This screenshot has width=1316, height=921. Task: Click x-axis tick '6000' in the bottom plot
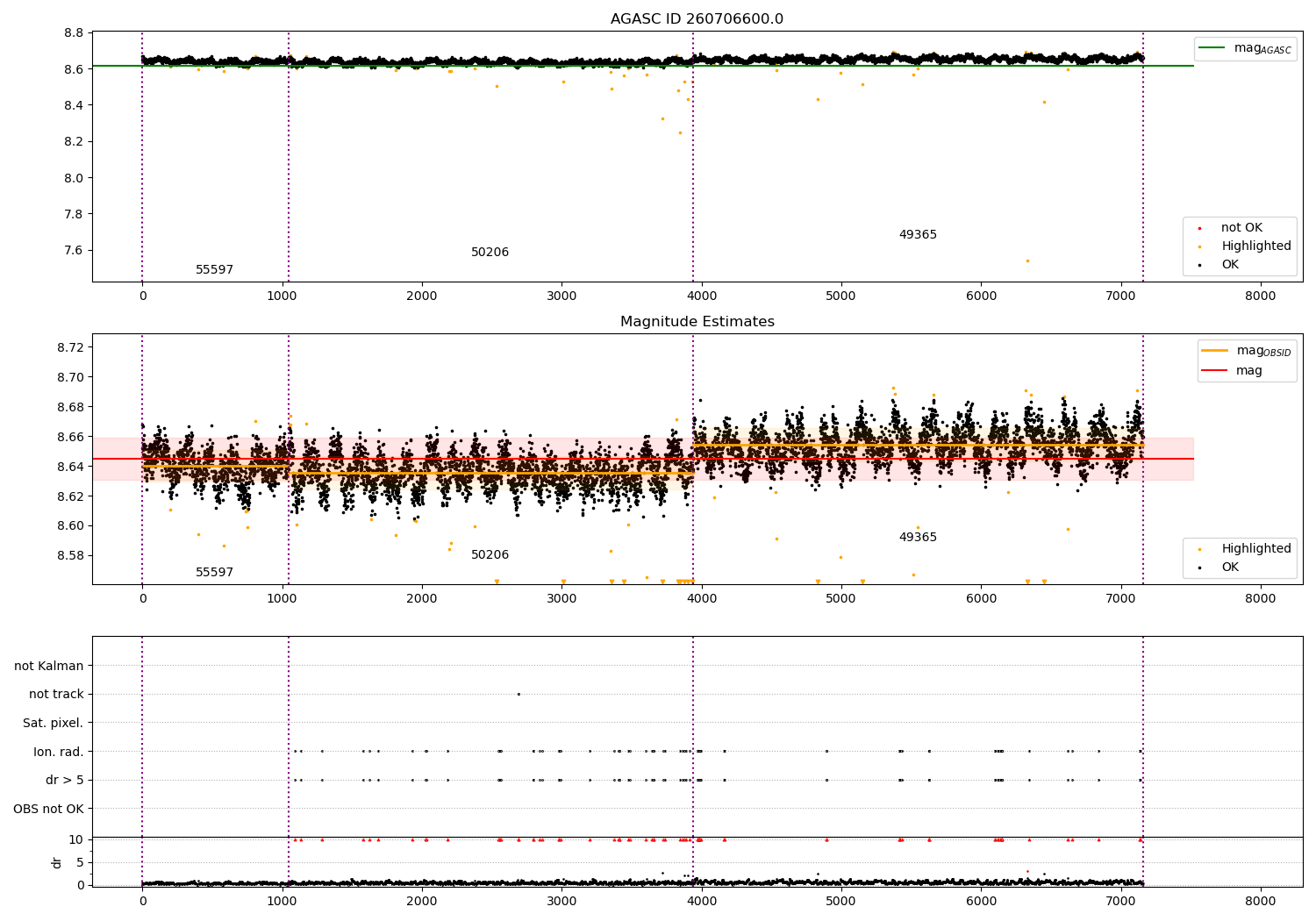pyautogui.click(x=981, y=902)
